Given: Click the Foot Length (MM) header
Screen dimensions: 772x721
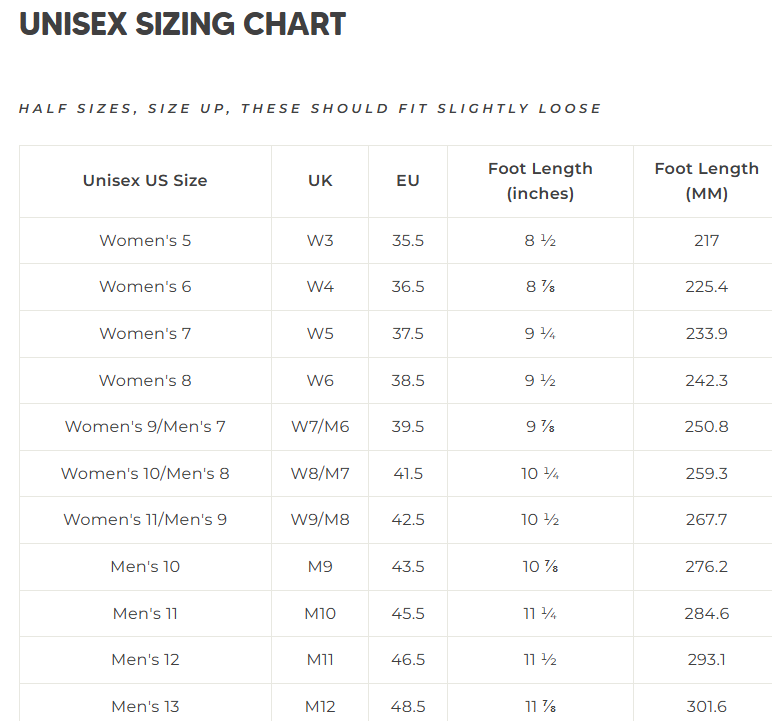Looking at the screenshot, I should click(706, 181).
